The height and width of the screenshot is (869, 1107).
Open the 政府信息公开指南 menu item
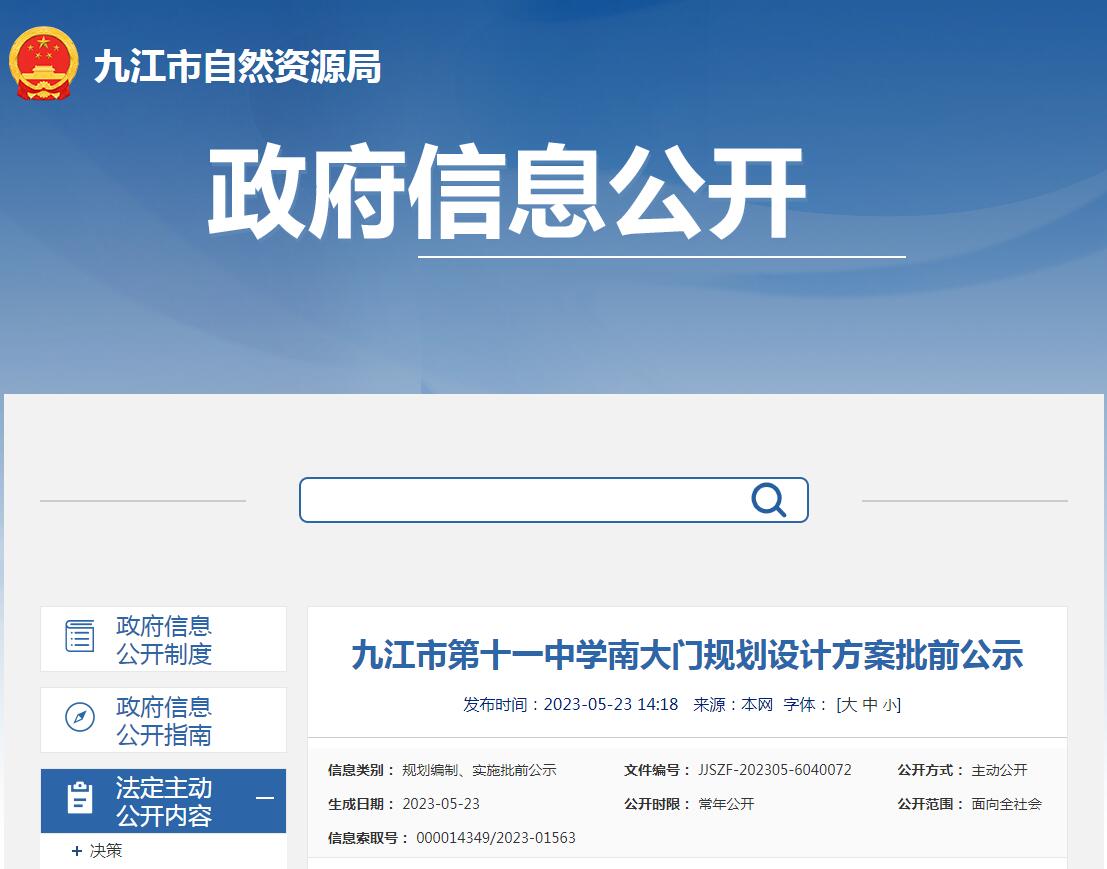click(x=164, y=721)
